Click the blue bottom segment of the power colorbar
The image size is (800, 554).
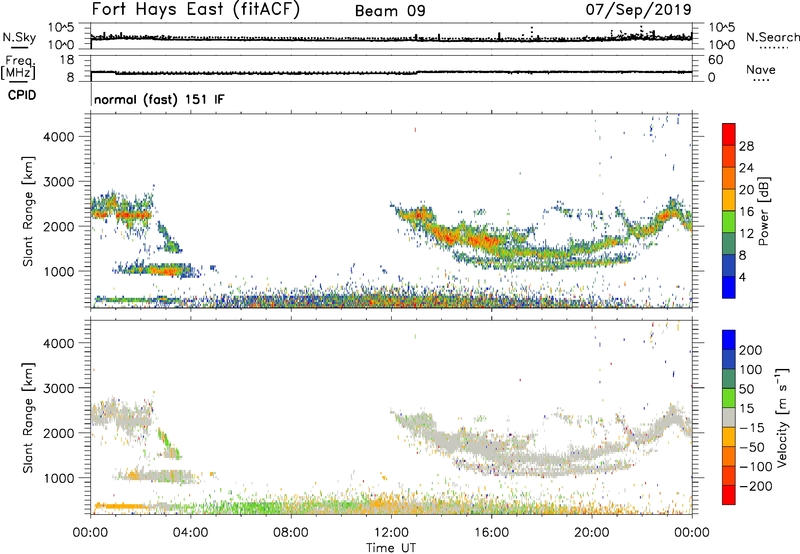[729, 288]
